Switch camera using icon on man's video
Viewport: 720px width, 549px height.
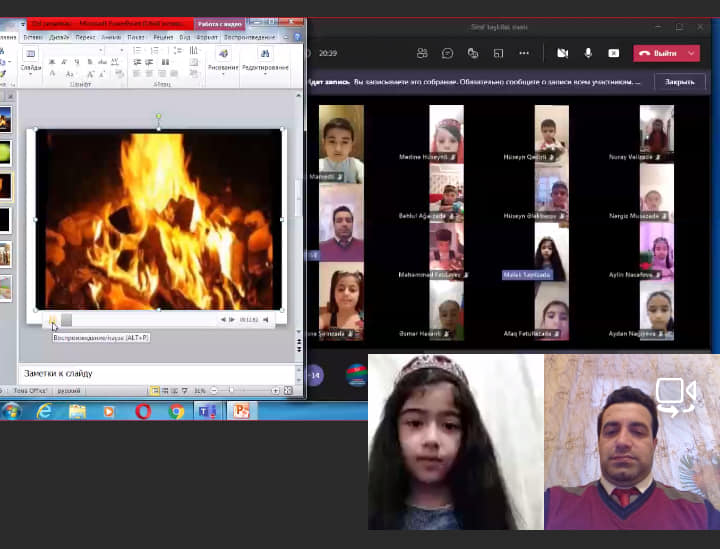click(676, 397)
